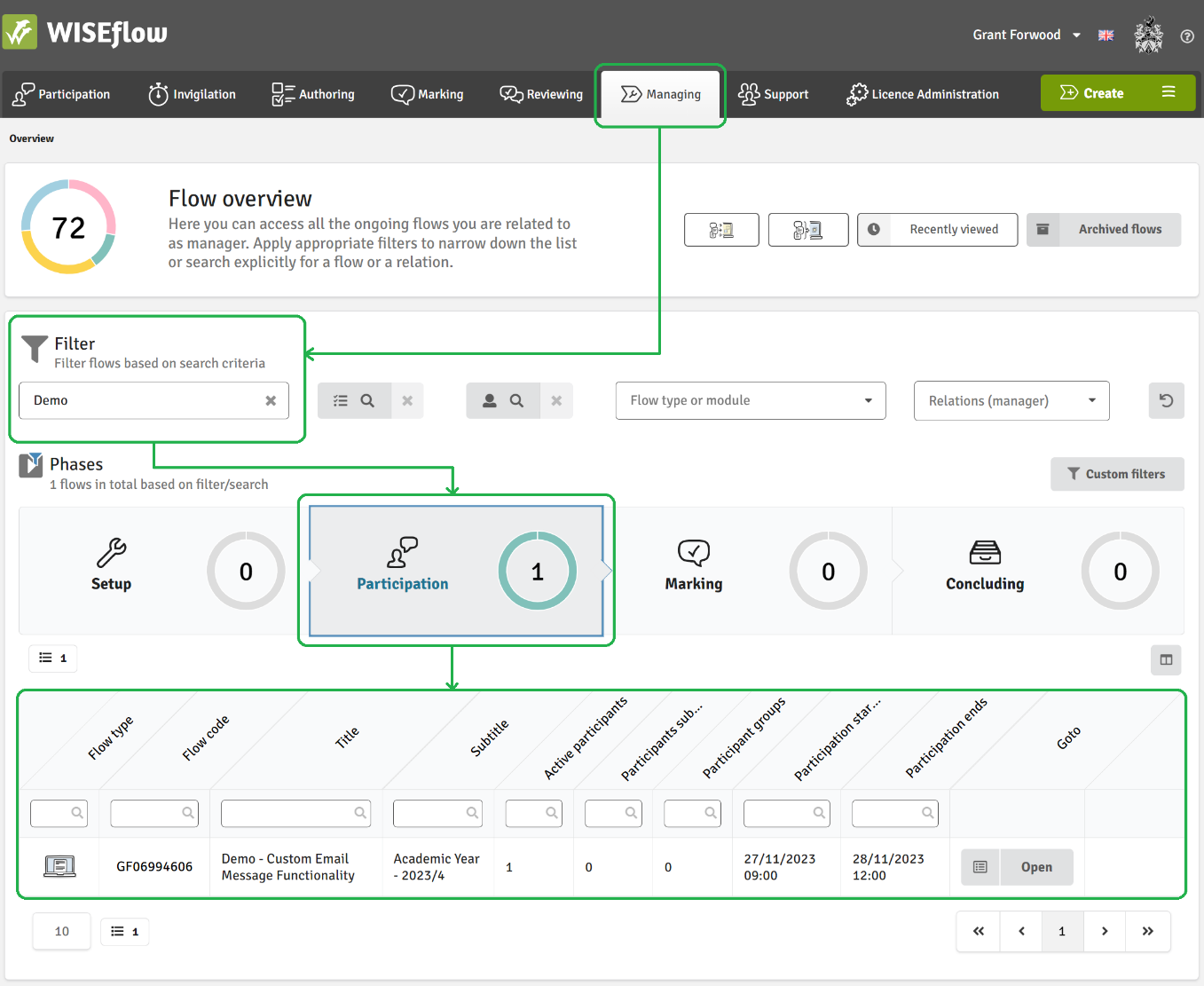
Task: Click the details icon left of Open
Action: (980, 867)
